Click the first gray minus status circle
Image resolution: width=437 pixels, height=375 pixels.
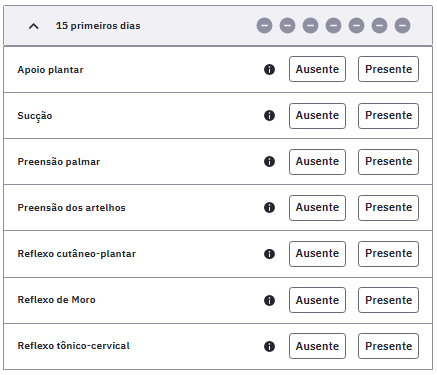(x=264, y=26)
